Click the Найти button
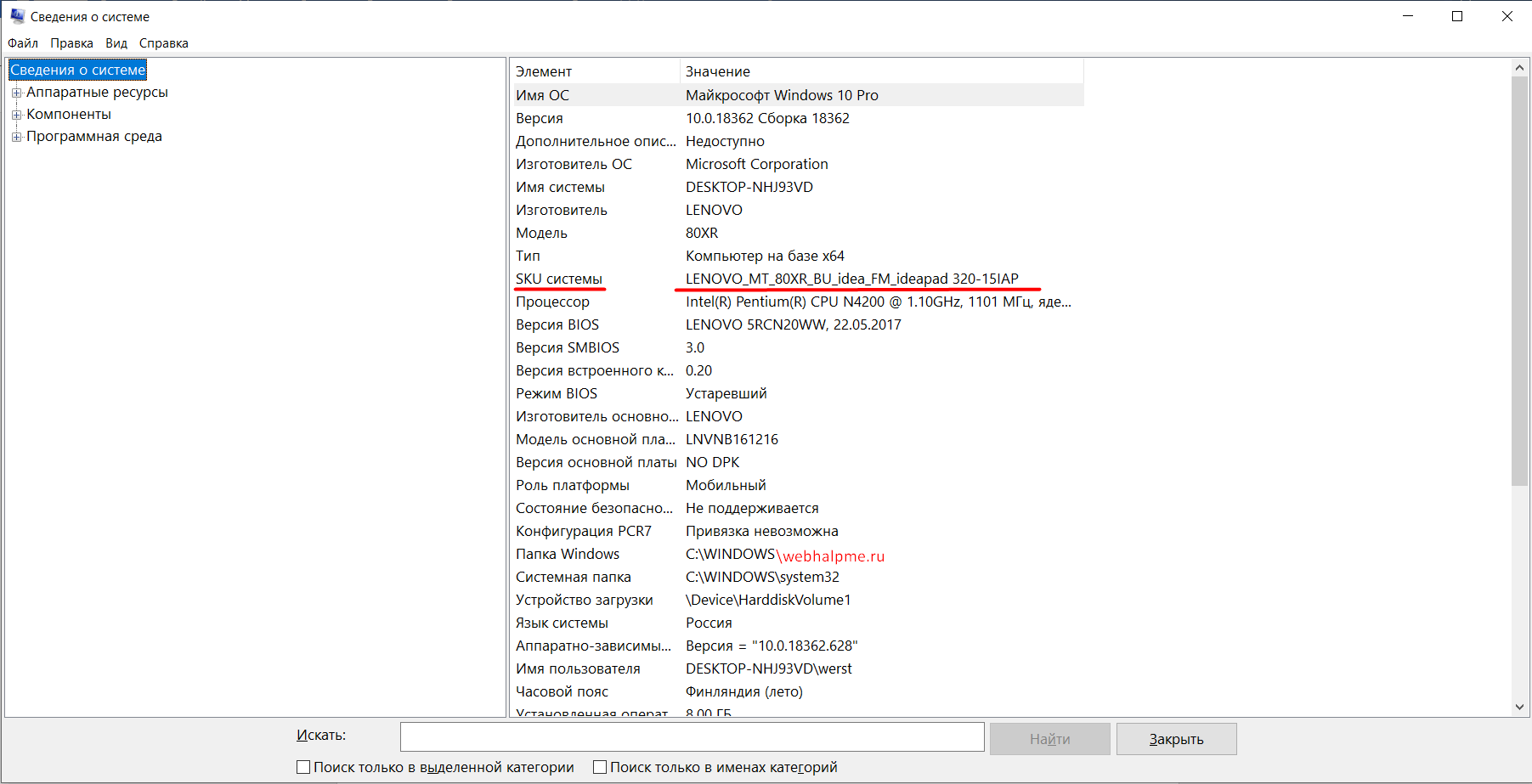Viewport: 1532px width, 784px height. coord(1049,739)
